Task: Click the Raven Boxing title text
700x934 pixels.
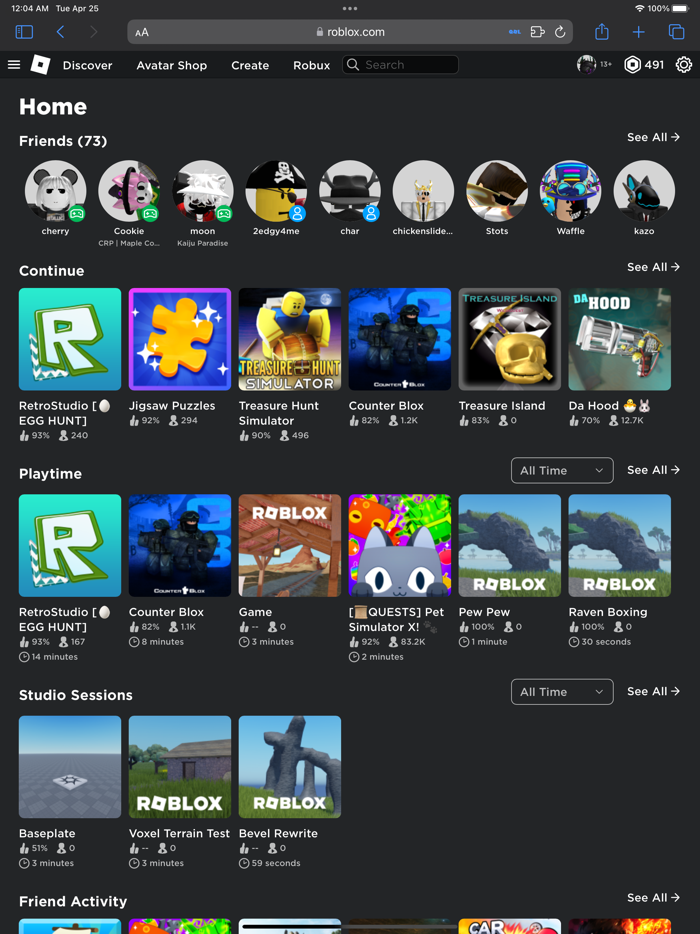Action: point(608,612)
